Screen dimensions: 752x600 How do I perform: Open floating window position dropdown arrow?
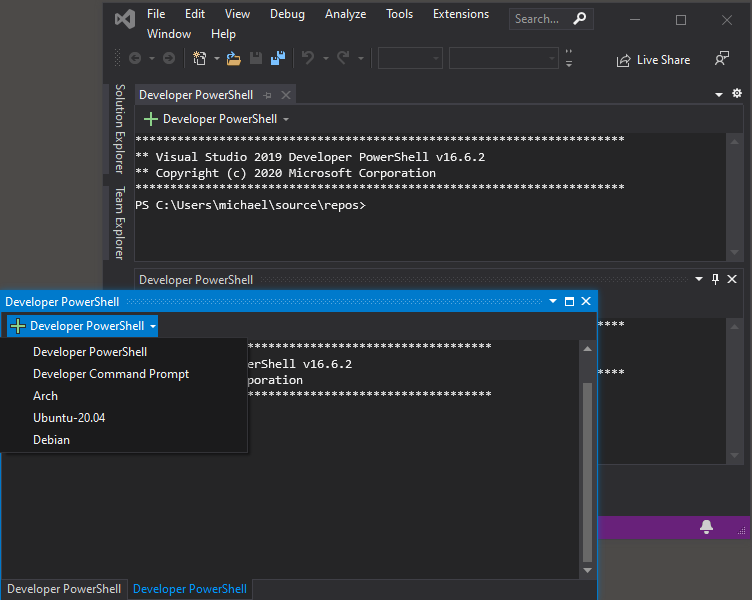click(553, 301)
